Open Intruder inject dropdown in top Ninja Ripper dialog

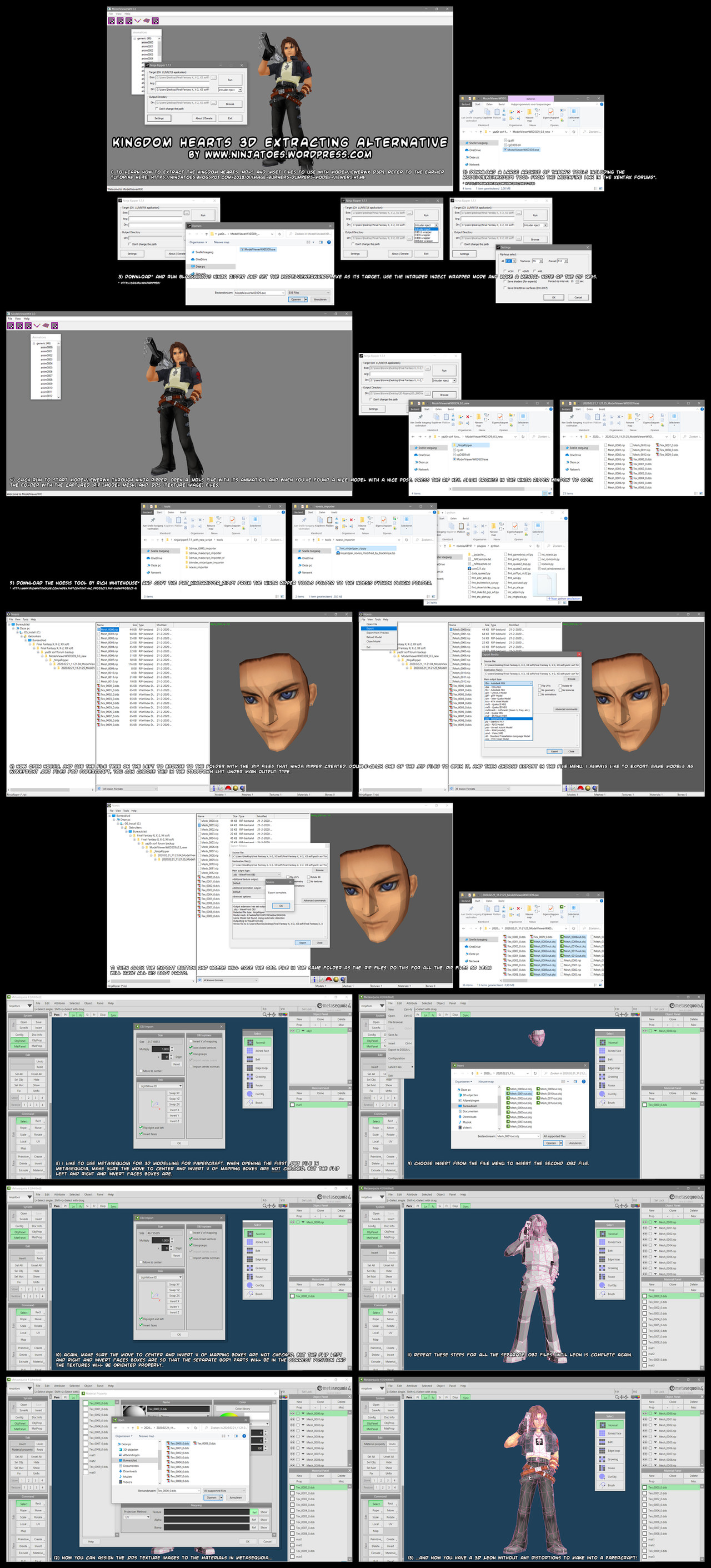pyautogui.click(x=230, y=90)
